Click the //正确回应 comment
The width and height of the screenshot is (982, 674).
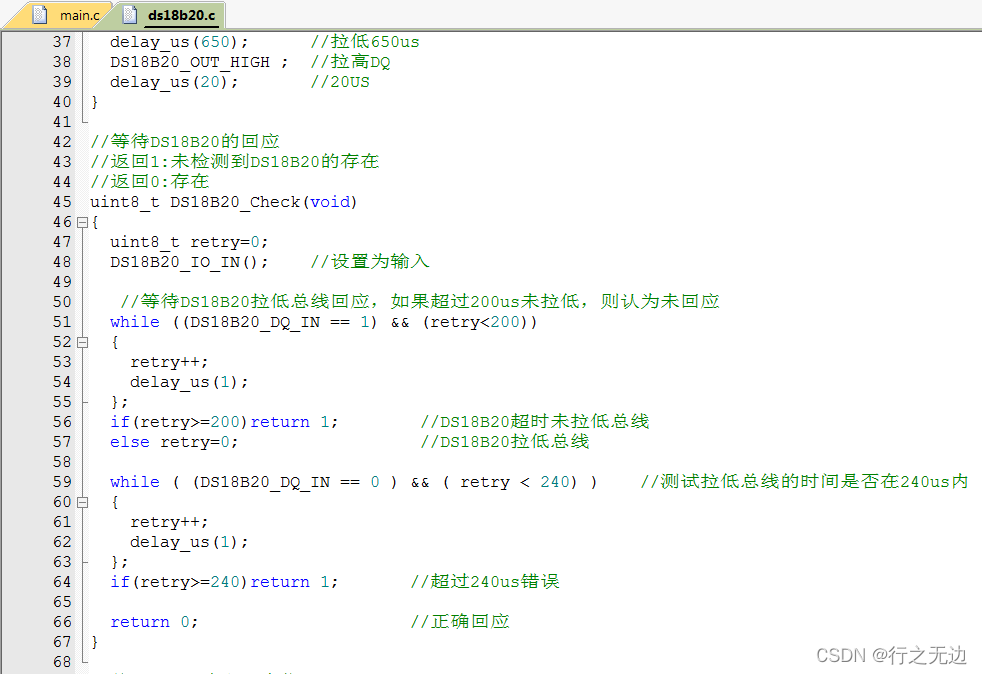tap(460, 621)
